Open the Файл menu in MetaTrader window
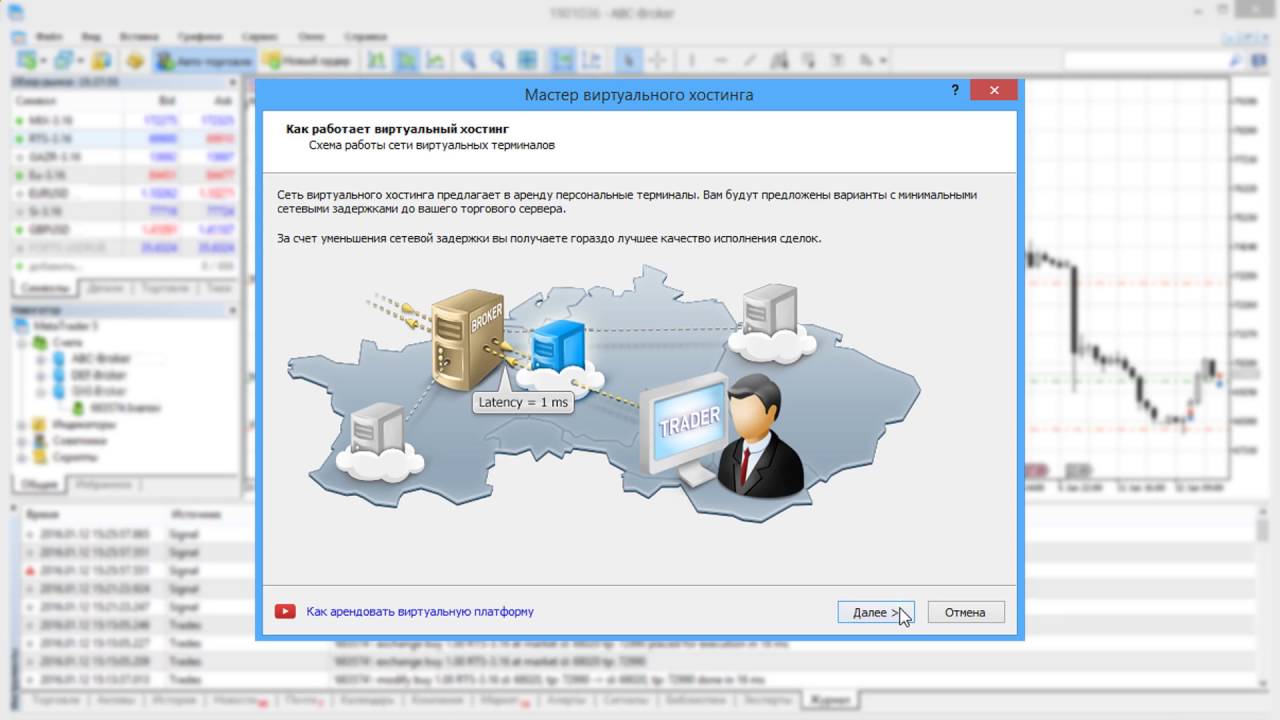This screenshot has width=1280, height=720. pos(49,36)
